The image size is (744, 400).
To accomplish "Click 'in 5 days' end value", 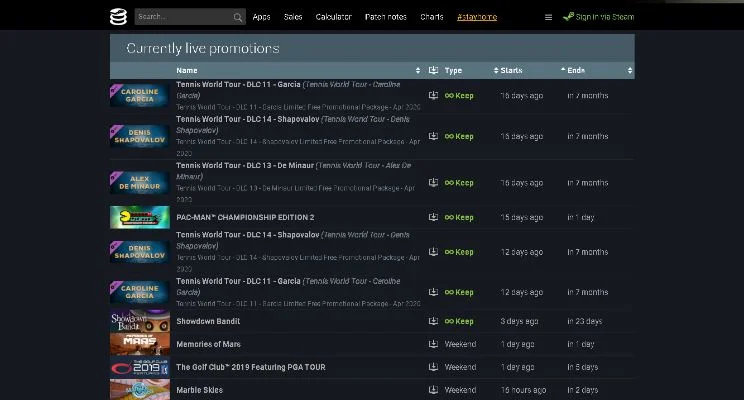I will pos(583,367).
